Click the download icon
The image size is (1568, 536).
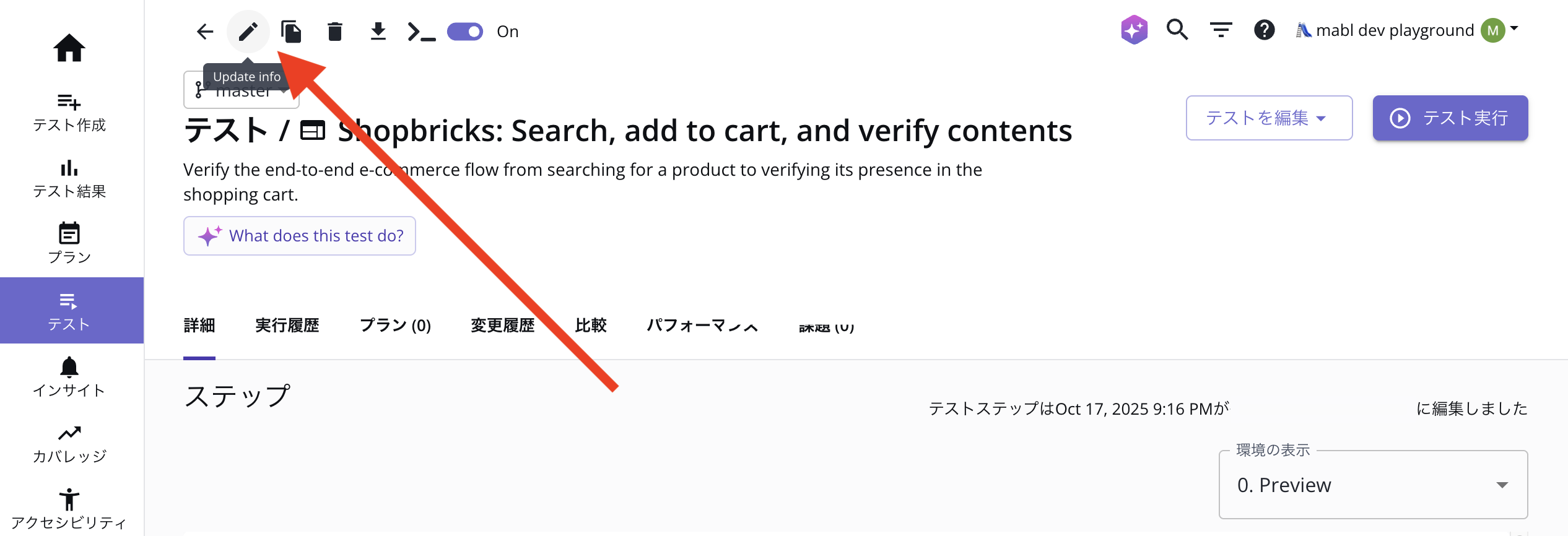(378, 32)
